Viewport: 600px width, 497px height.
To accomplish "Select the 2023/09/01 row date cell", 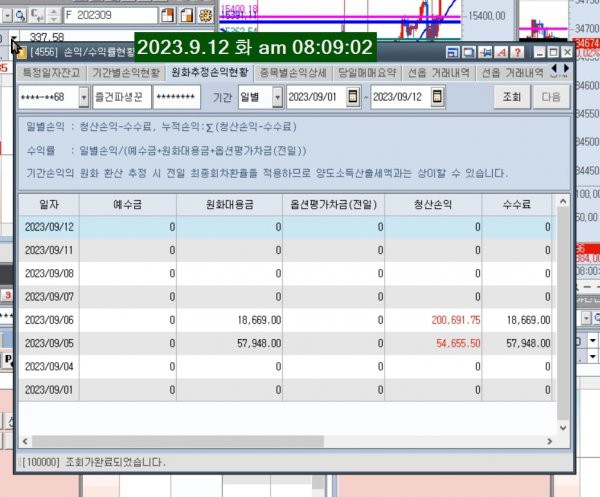I will (49, 390).
